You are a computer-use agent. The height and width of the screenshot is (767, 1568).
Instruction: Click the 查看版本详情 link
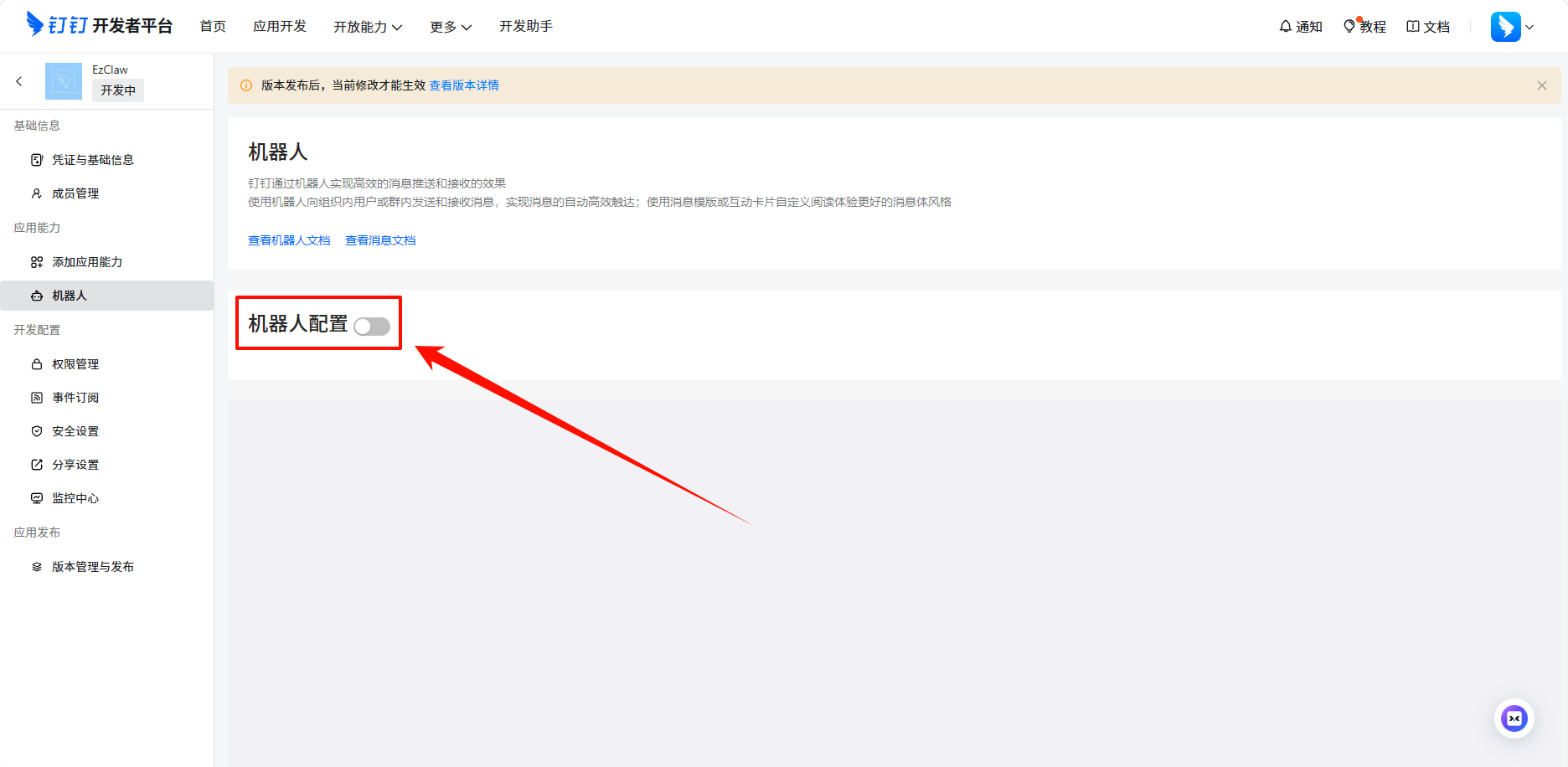click(x=464, y=85)
